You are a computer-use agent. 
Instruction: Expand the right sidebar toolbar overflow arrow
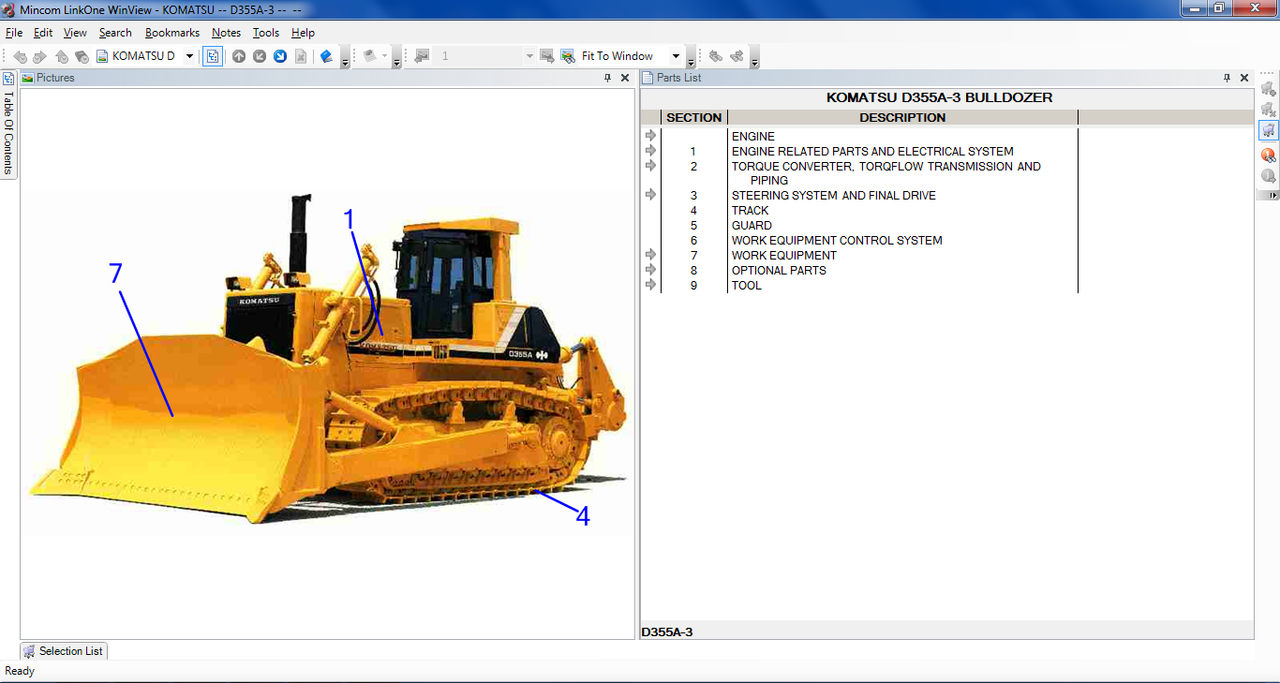click(x=1273, y=195)
